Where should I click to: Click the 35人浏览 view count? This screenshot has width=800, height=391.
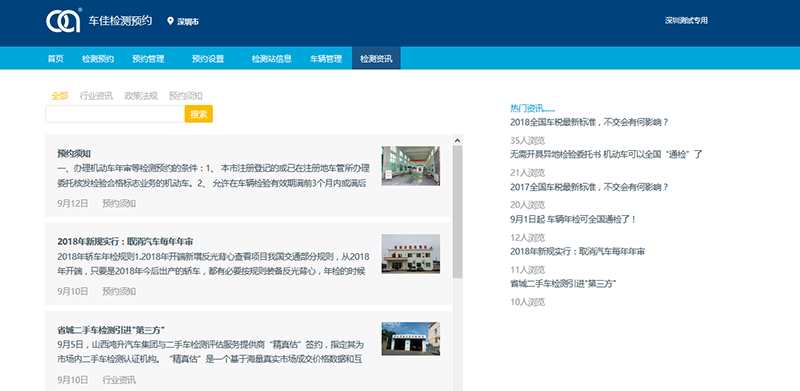pos(528,141)
